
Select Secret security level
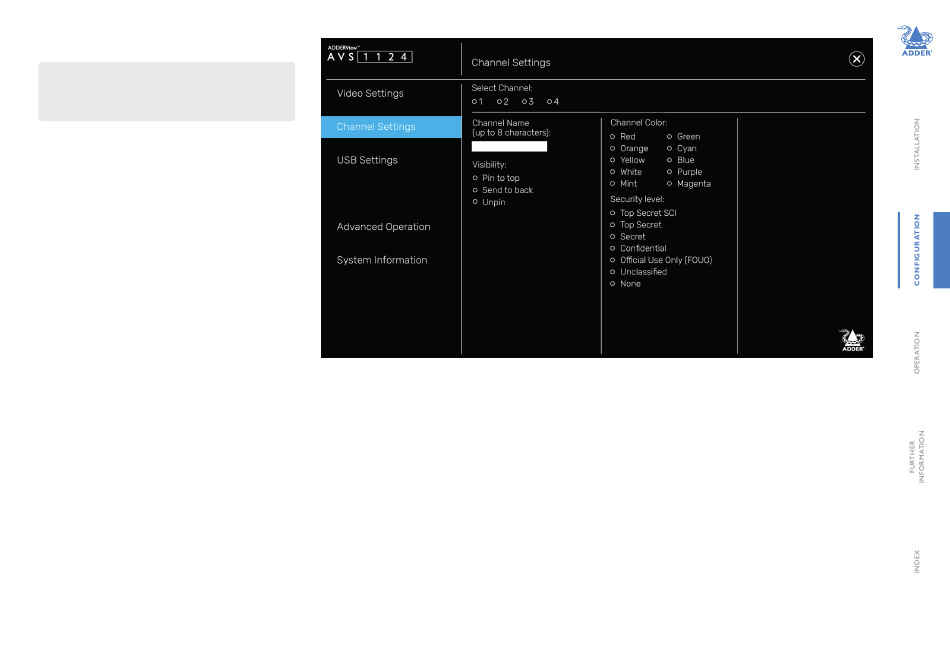pos(613,237)
